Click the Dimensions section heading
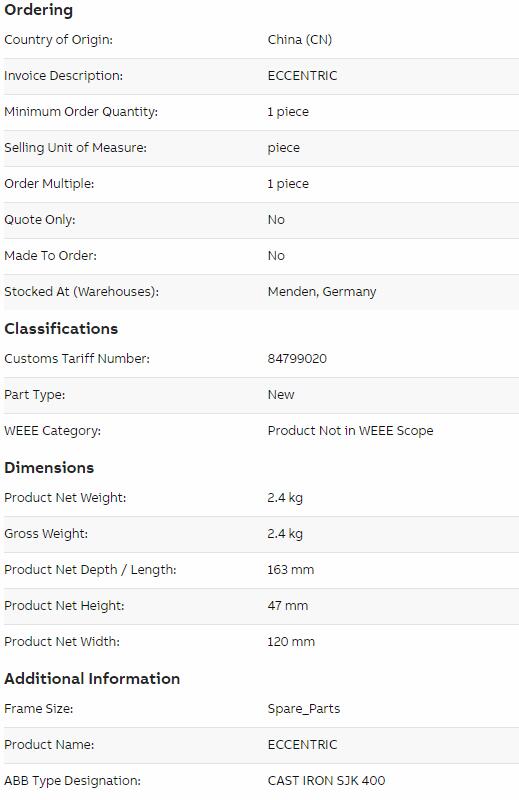Screen dimensions: 519x800 (x=49, y=468)
